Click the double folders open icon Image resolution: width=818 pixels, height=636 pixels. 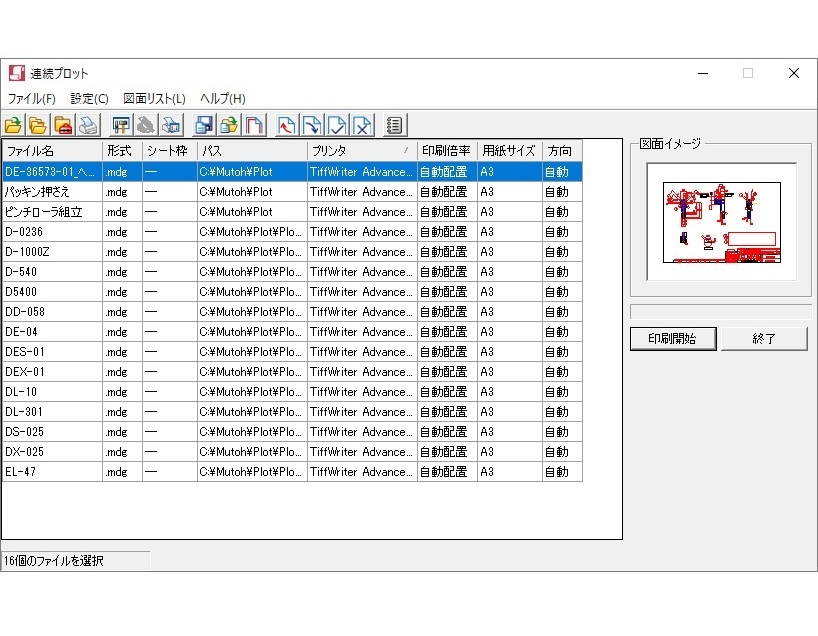pos(38,125)
